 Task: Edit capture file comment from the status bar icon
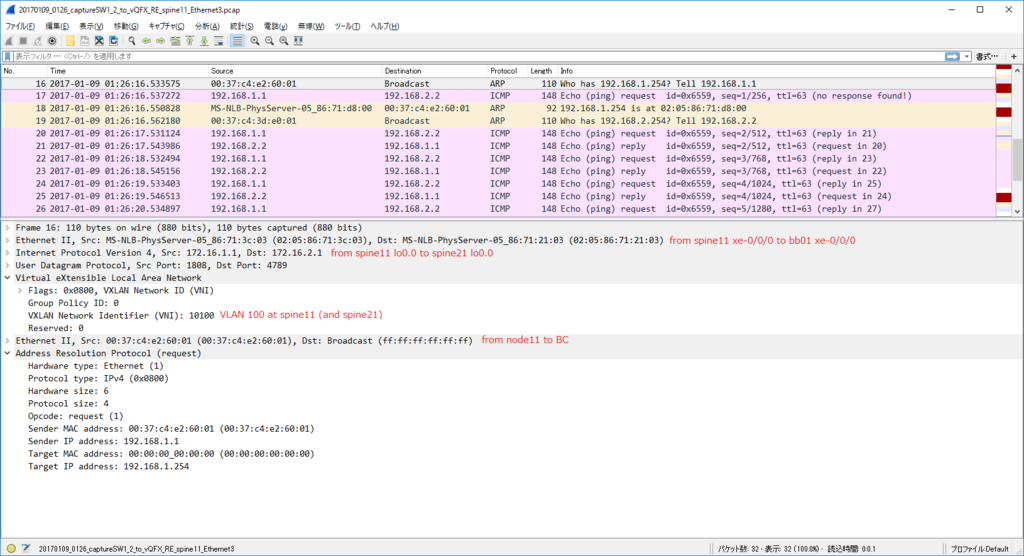pyautogui.click(x=25, y=549)
